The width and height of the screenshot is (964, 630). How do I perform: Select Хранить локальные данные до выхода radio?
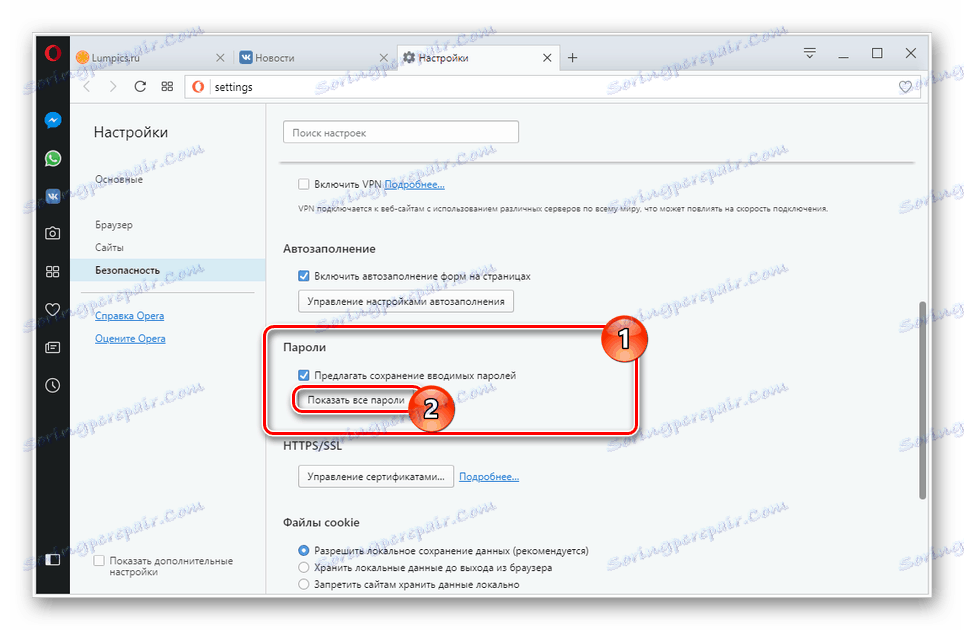pos(303,567)
